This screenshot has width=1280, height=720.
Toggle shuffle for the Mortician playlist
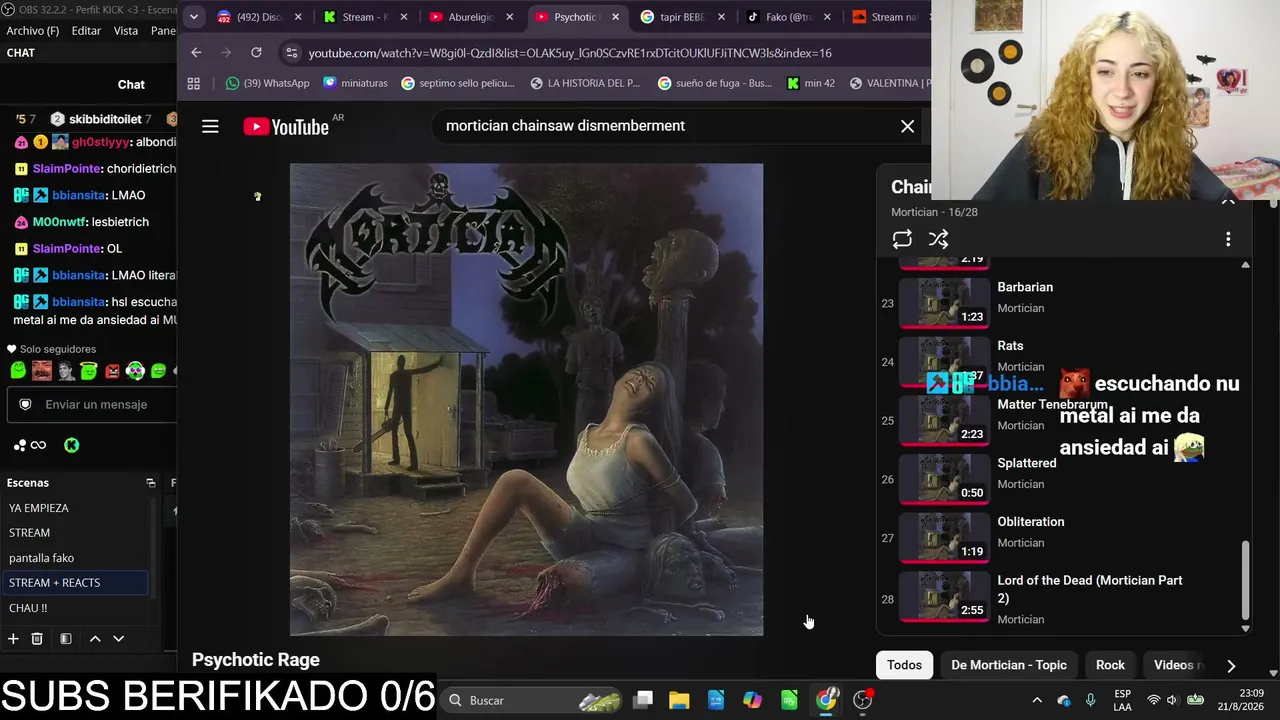[938, 239]
